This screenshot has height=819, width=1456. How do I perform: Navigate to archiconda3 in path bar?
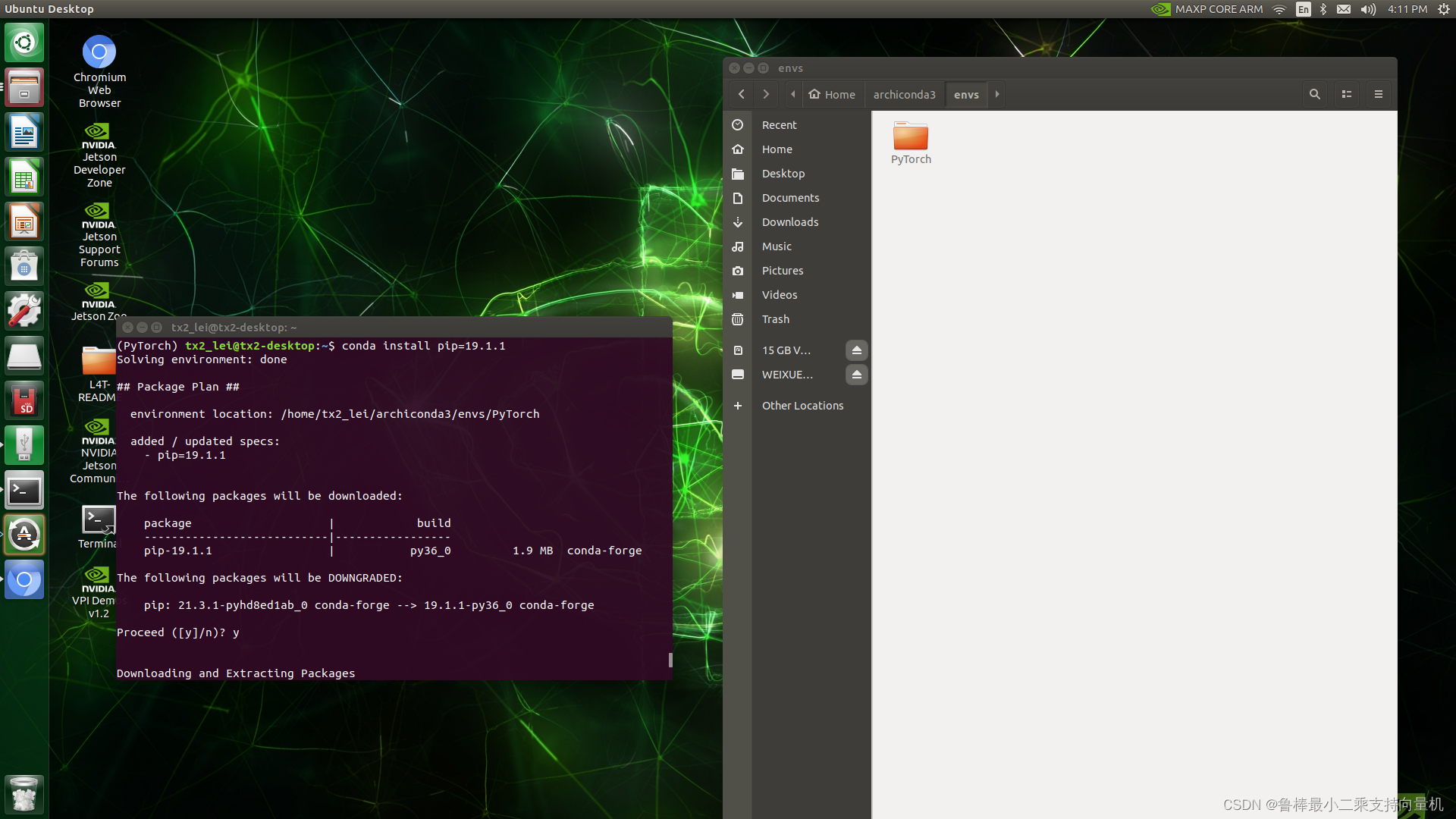(x=904, y=94)
